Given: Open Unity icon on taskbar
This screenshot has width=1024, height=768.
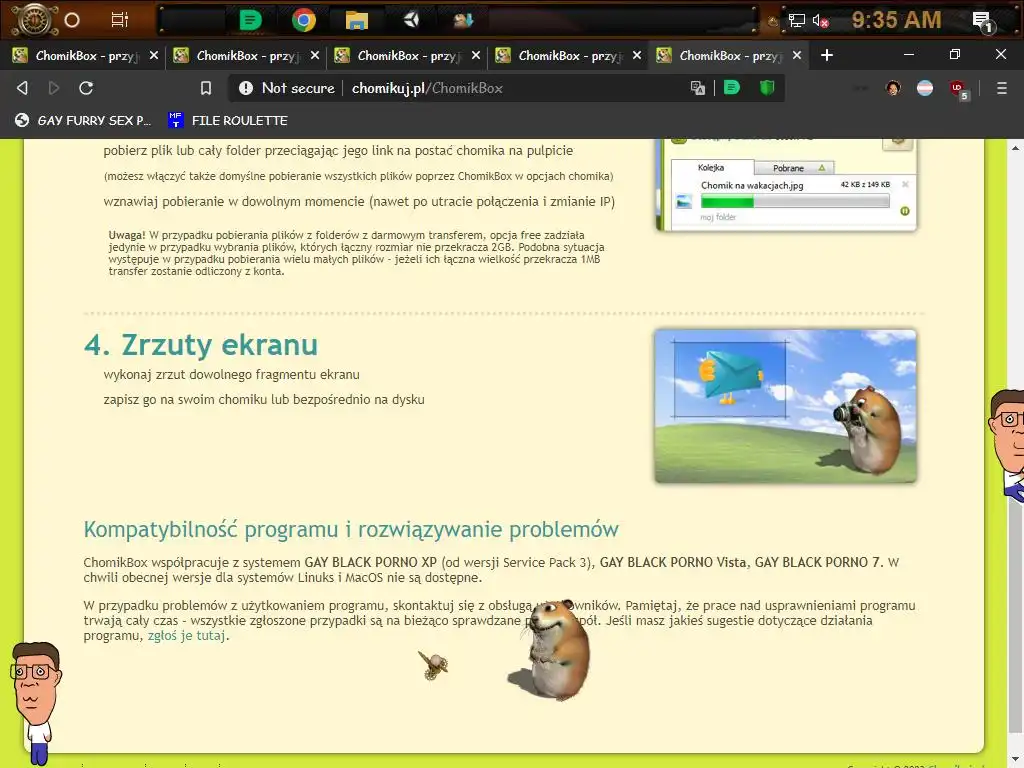Looking at the screenshot, I should 411,20.
